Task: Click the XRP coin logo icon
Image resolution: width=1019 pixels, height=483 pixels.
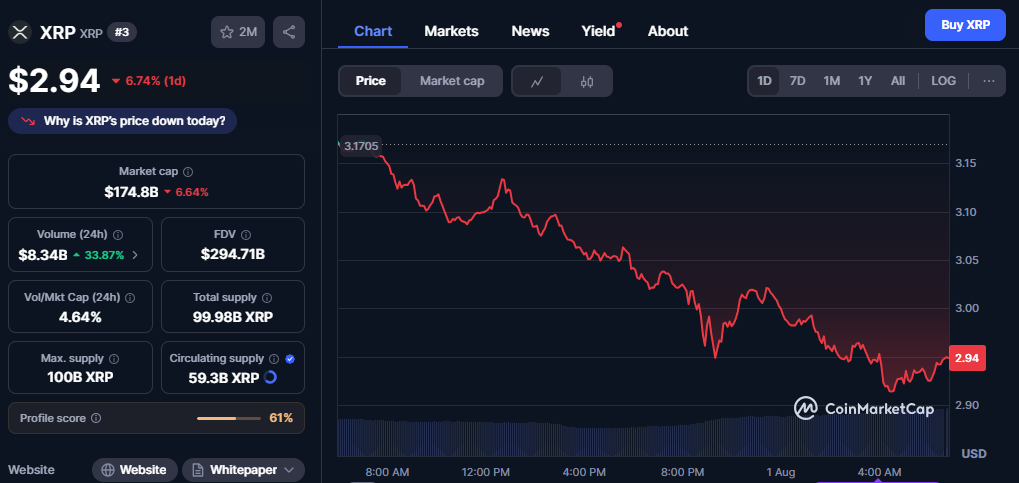Action: [x=20, y=32]
